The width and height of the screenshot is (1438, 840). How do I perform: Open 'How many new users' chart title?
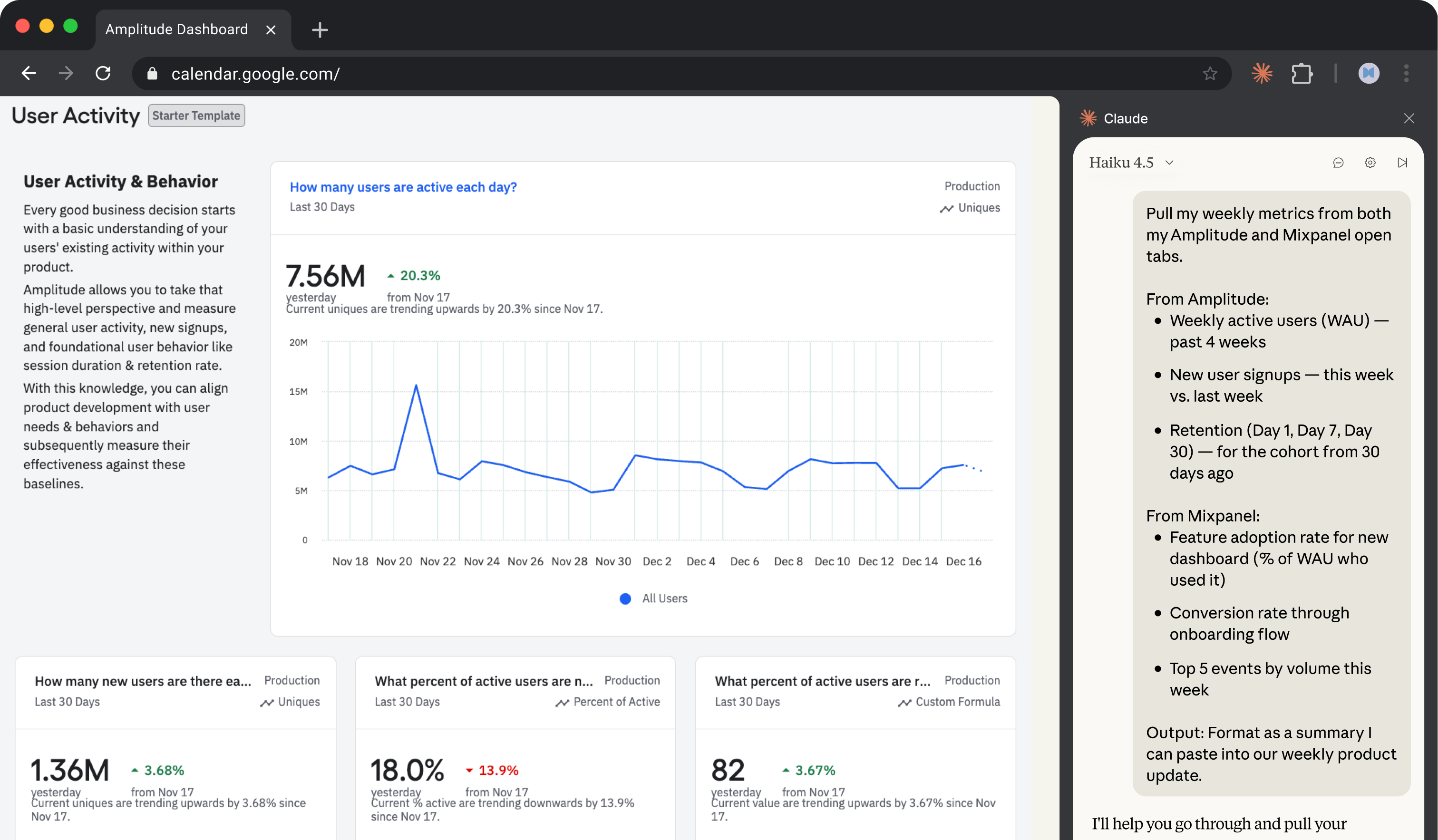(x=143, y=681)
